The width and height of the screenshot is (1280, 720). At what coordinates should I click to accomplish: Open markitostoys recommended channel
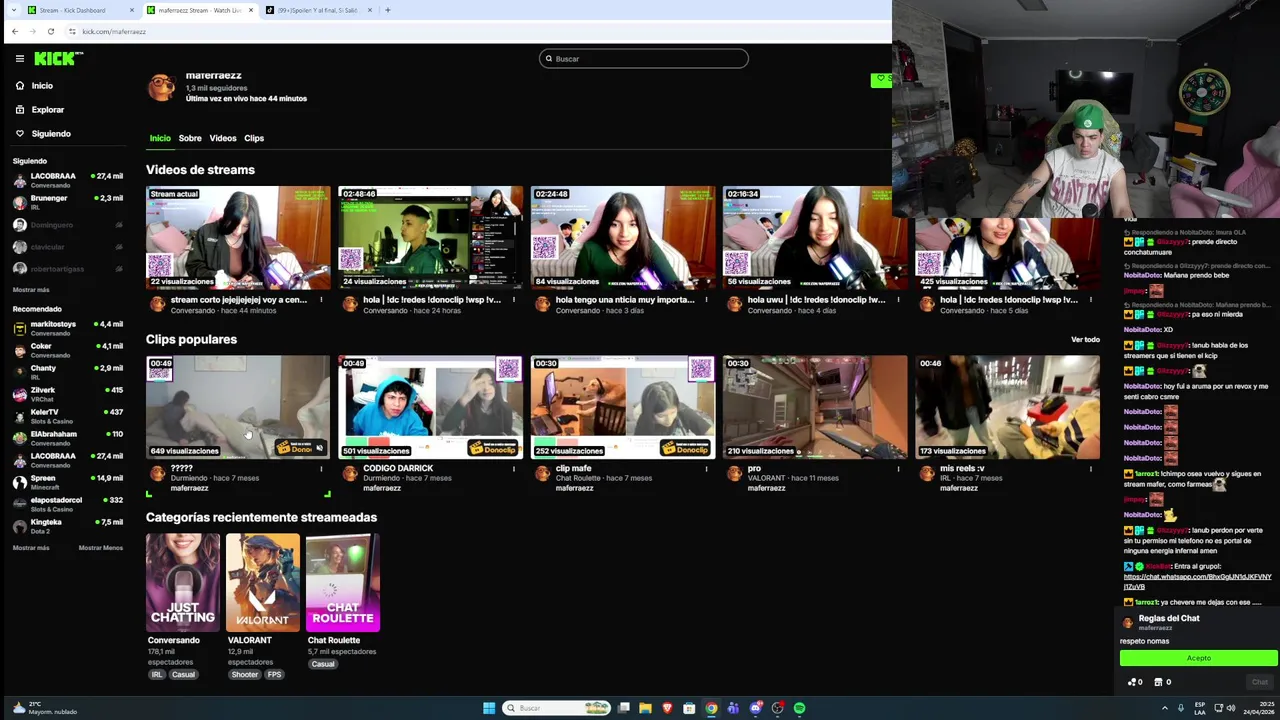point(68,328)
